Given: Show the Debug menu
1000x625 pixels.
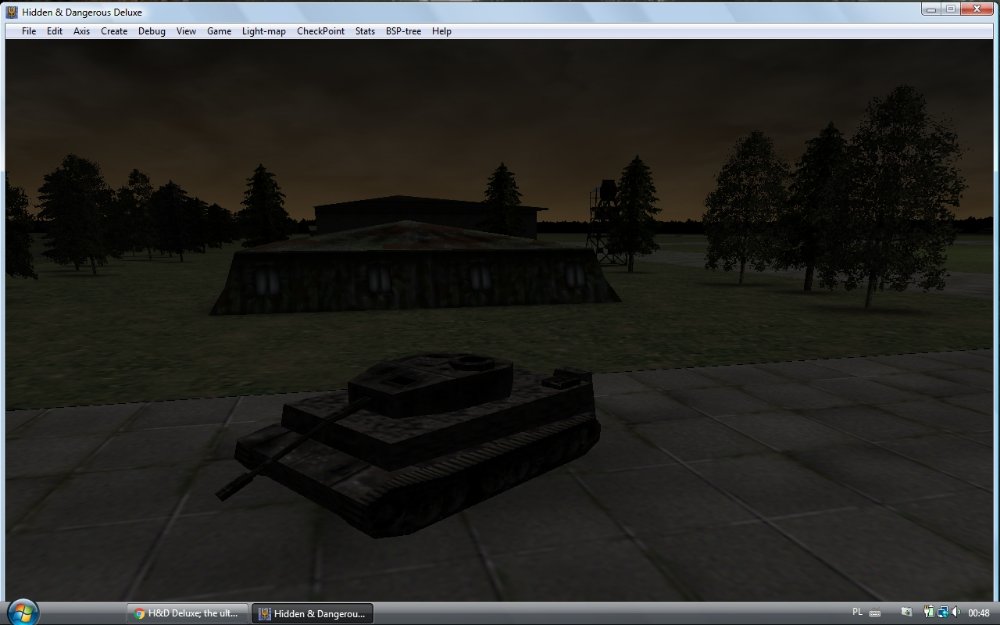Looking at the screenshot, I should coord(152,31).
